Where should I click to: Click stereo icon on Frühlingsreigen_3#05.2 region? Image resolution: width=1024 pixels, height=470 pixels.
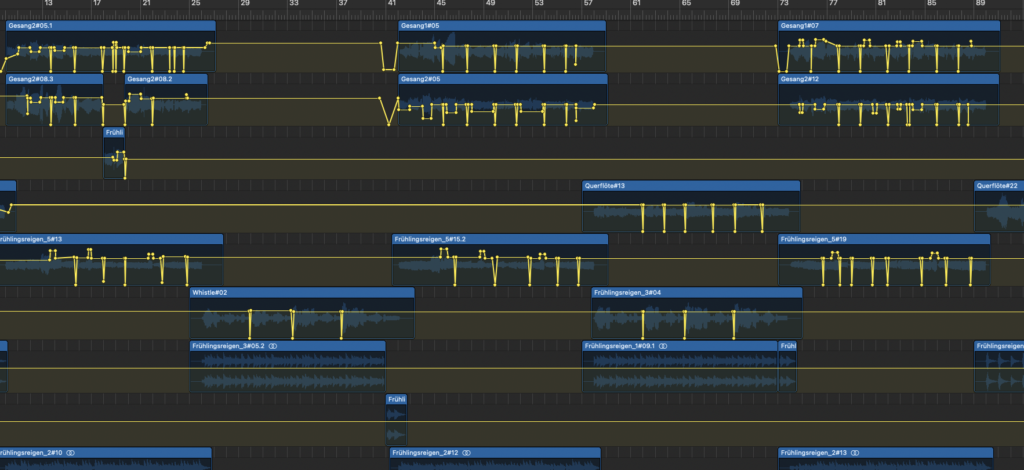pyautogui.click(x=273, y=346)
